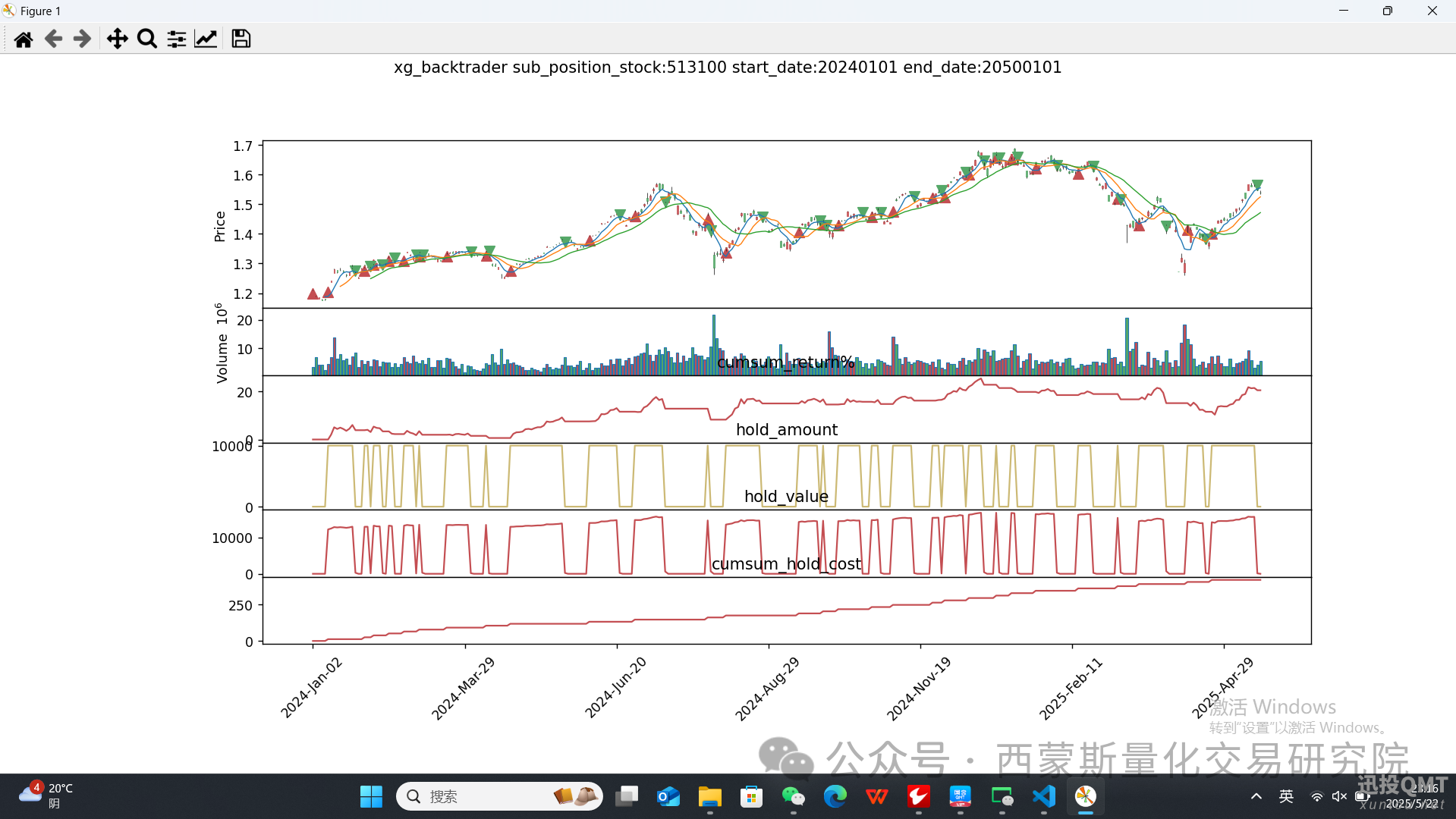Open File Explorer from the taskbar
1456x819 pixels.
(x=710, y=796)
